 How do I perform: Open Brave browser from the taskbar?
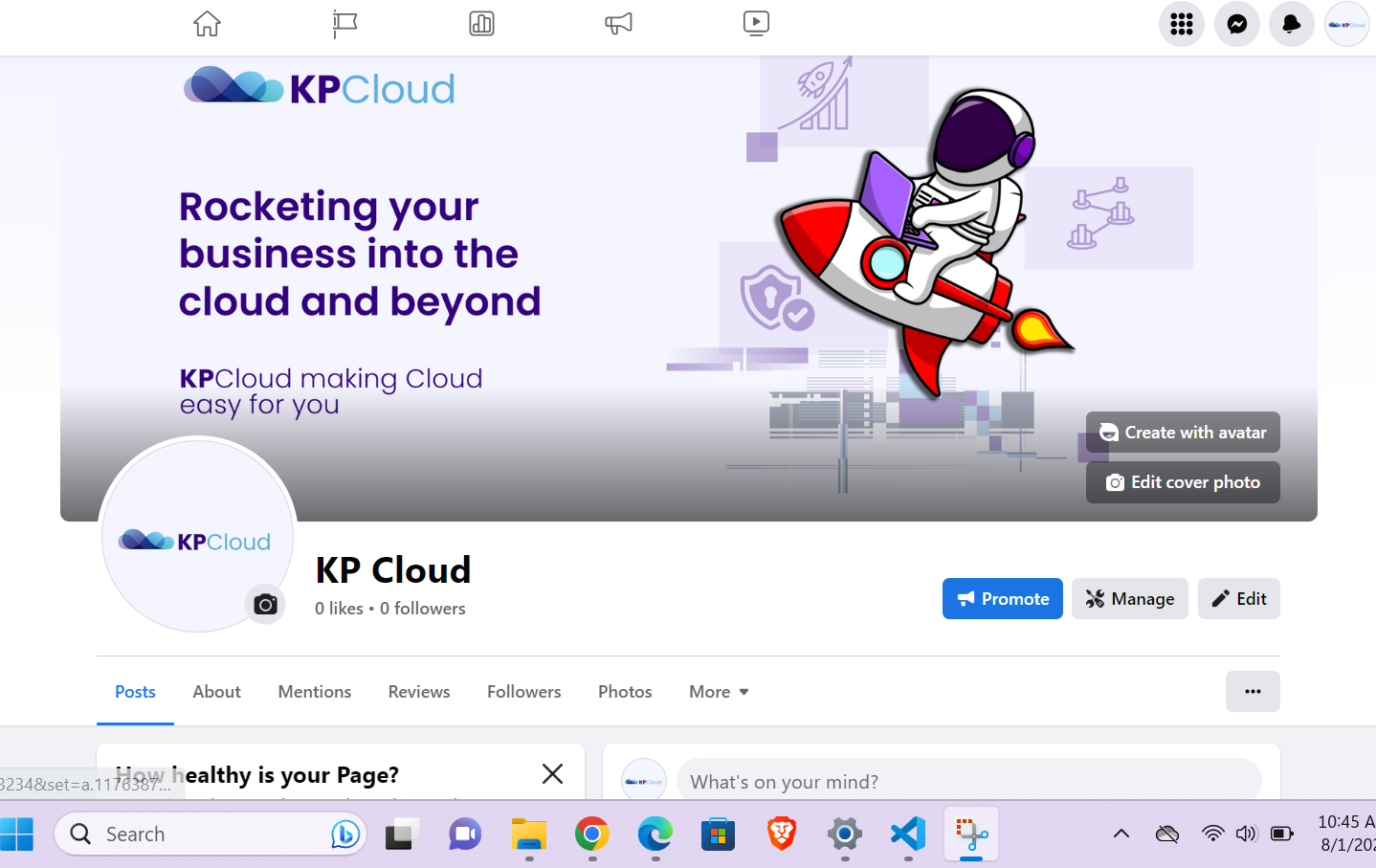(782, 835)
